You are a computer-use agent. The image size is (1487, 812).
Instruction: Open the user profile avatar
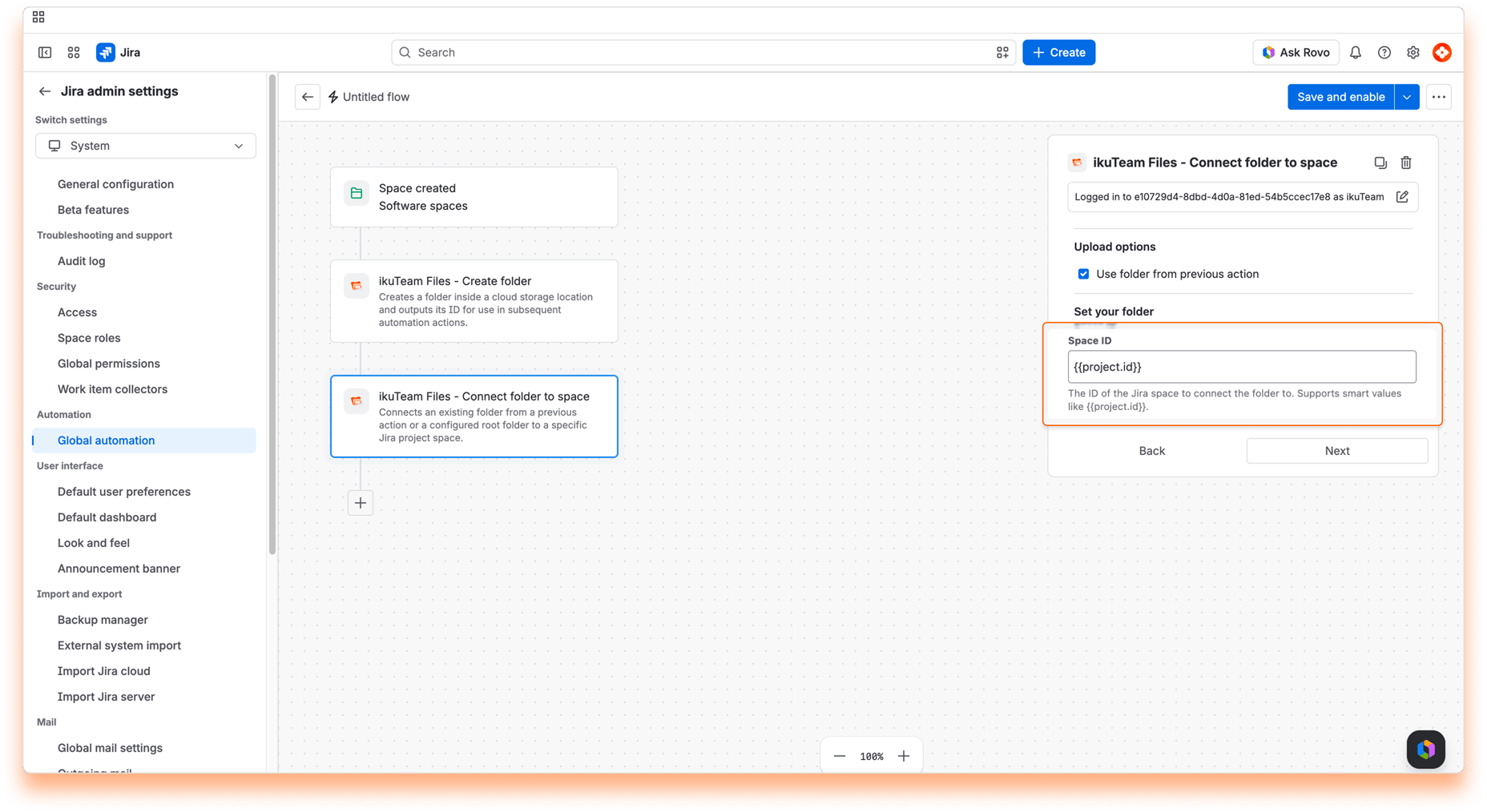coord(1442,53)
